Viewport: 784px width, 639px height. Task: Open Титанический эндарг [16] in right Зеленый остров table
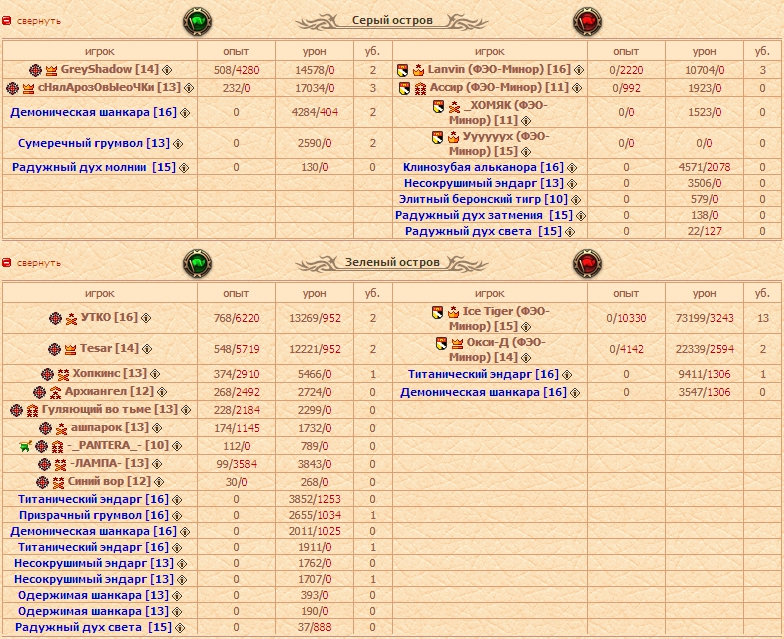pos(483,374)
